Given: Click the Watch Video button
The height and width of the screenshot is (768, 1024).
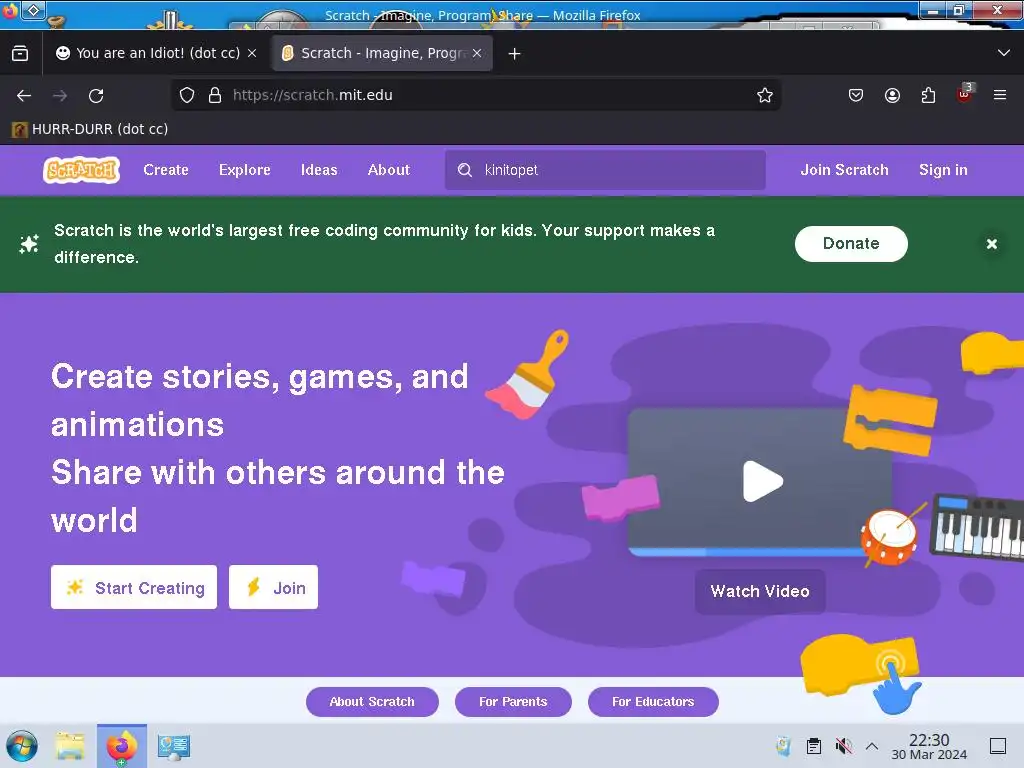Looking at the screenshot, I should (x=760, y=591).
